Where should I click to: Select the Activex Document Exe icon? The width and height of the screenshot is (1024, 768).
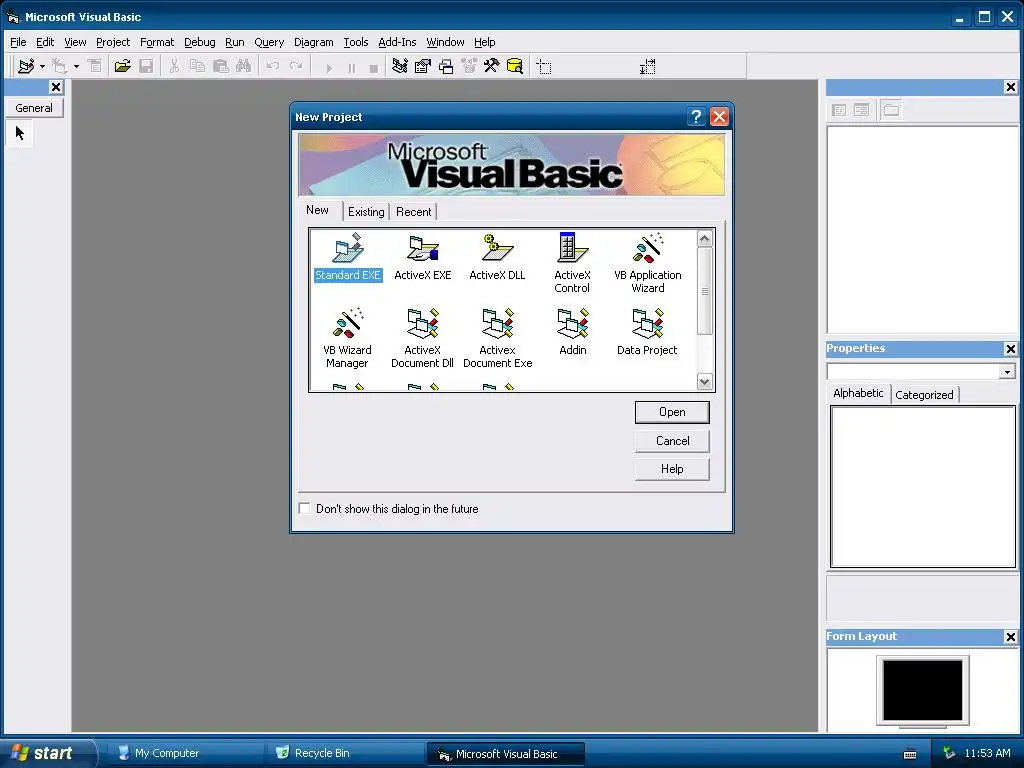(x=498, y=338)
